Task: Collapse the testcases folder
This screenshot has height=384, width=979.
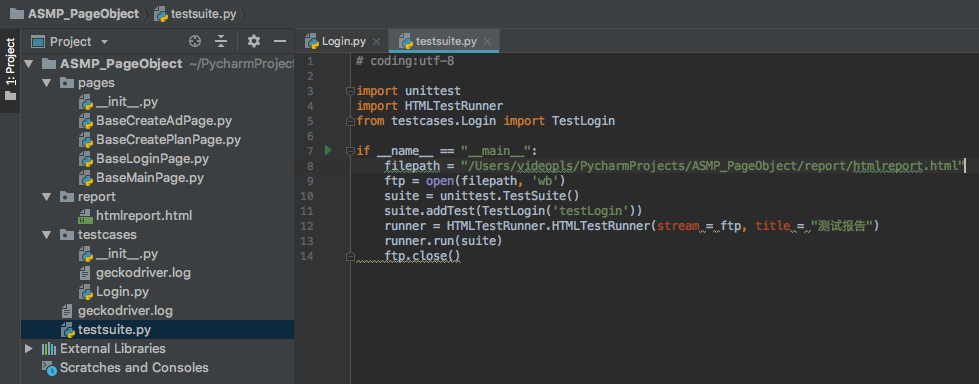Action: pos(46,235)
